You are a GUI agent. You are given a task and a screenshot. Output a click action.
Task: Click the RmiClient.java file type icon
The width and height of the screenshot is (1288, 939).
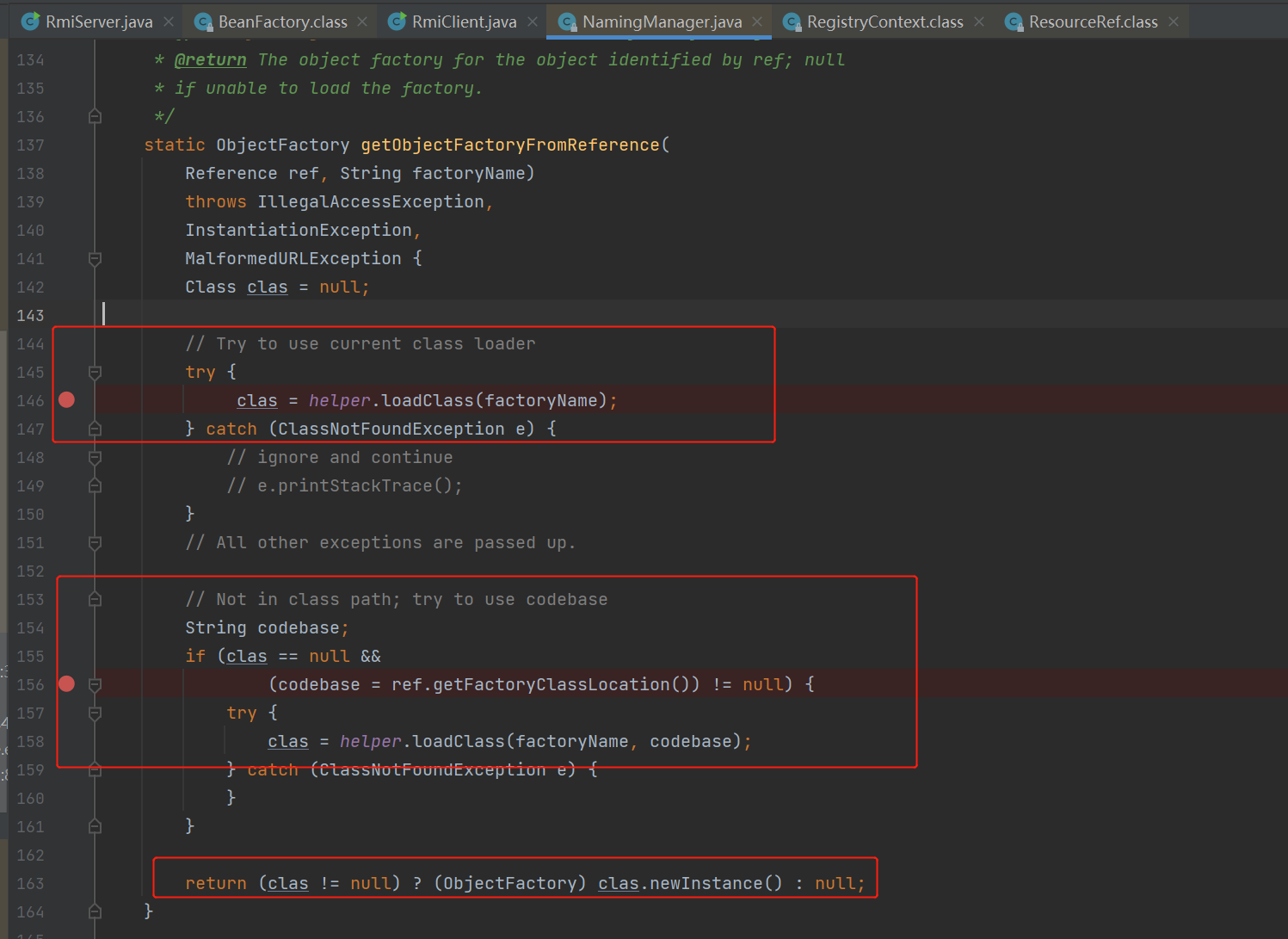397,22
